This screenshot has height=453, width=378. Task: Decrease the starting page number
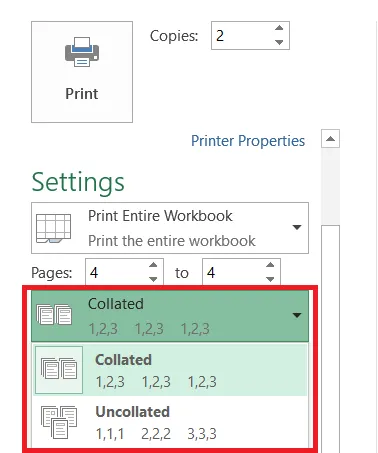153,279
